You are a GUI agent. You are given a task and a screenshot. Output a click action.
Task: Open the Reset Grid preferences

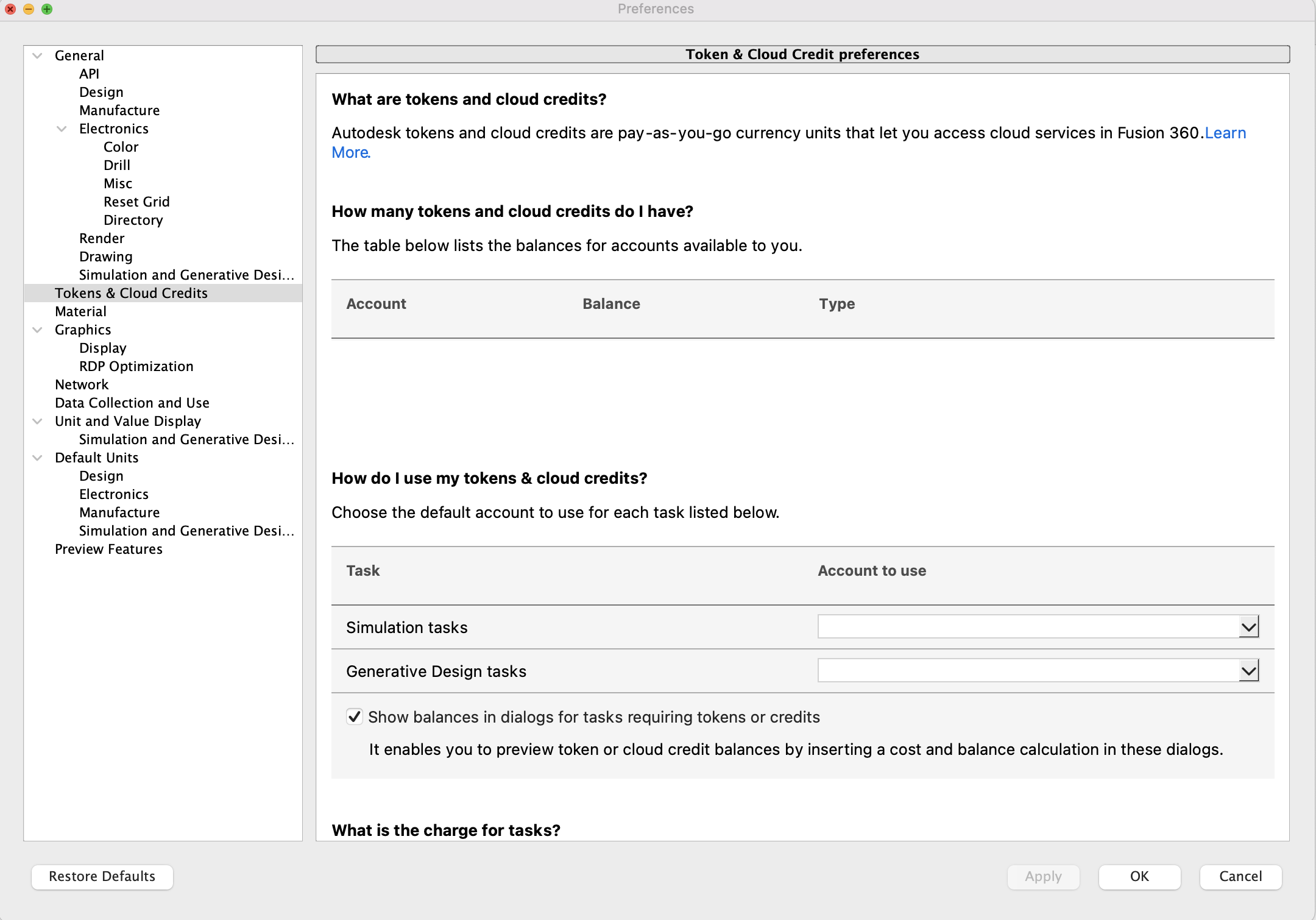click(x=136, y=202)
